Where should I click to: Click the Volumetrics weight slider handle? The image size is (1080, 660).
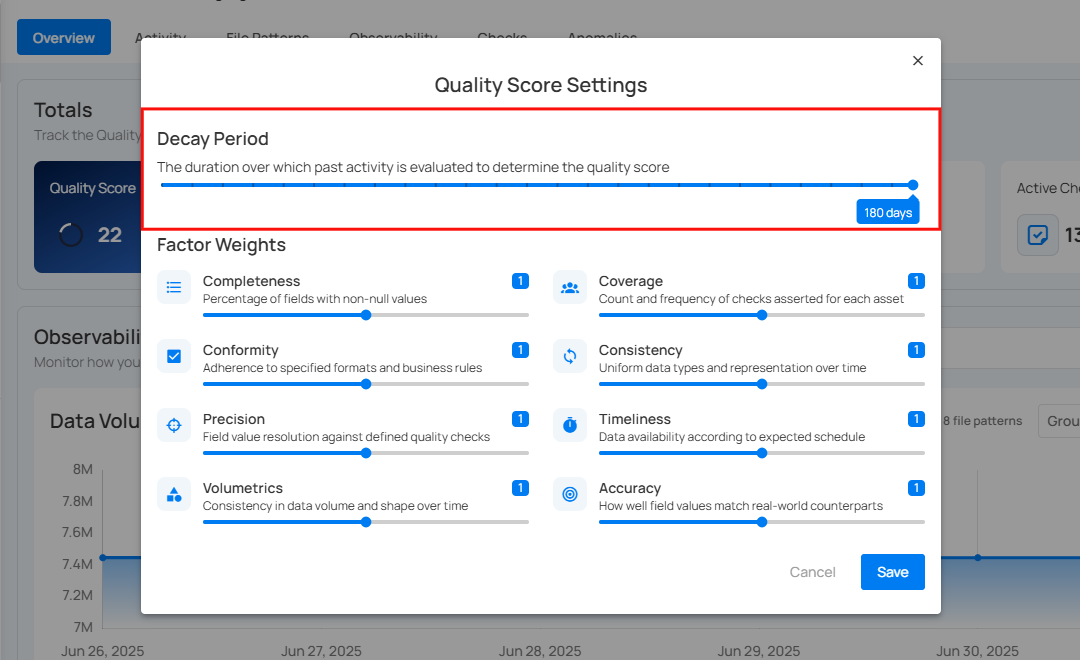tap(366, 522)
